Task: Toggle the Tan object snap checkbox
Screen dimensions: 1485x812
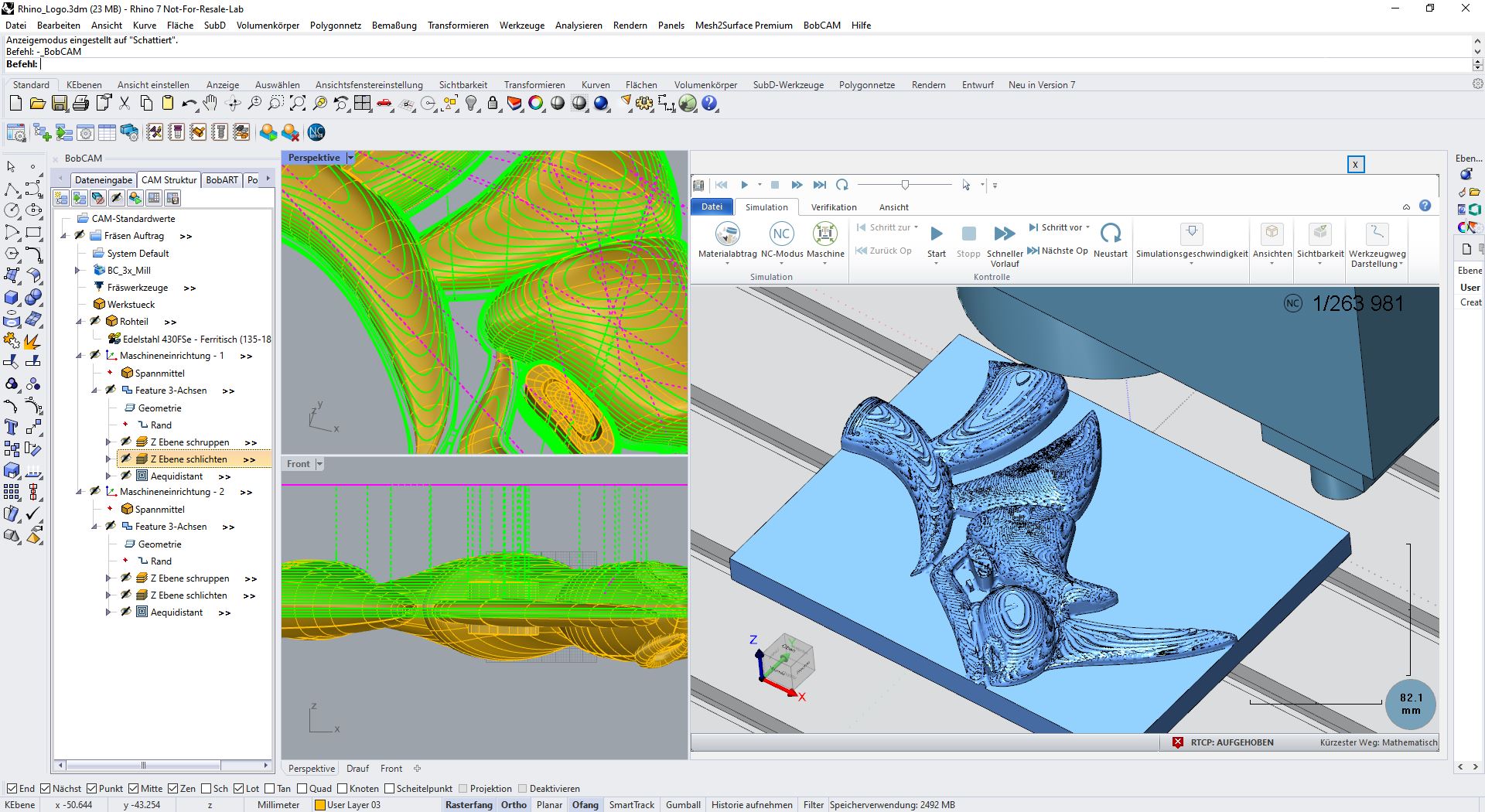Action: point(270,789)
